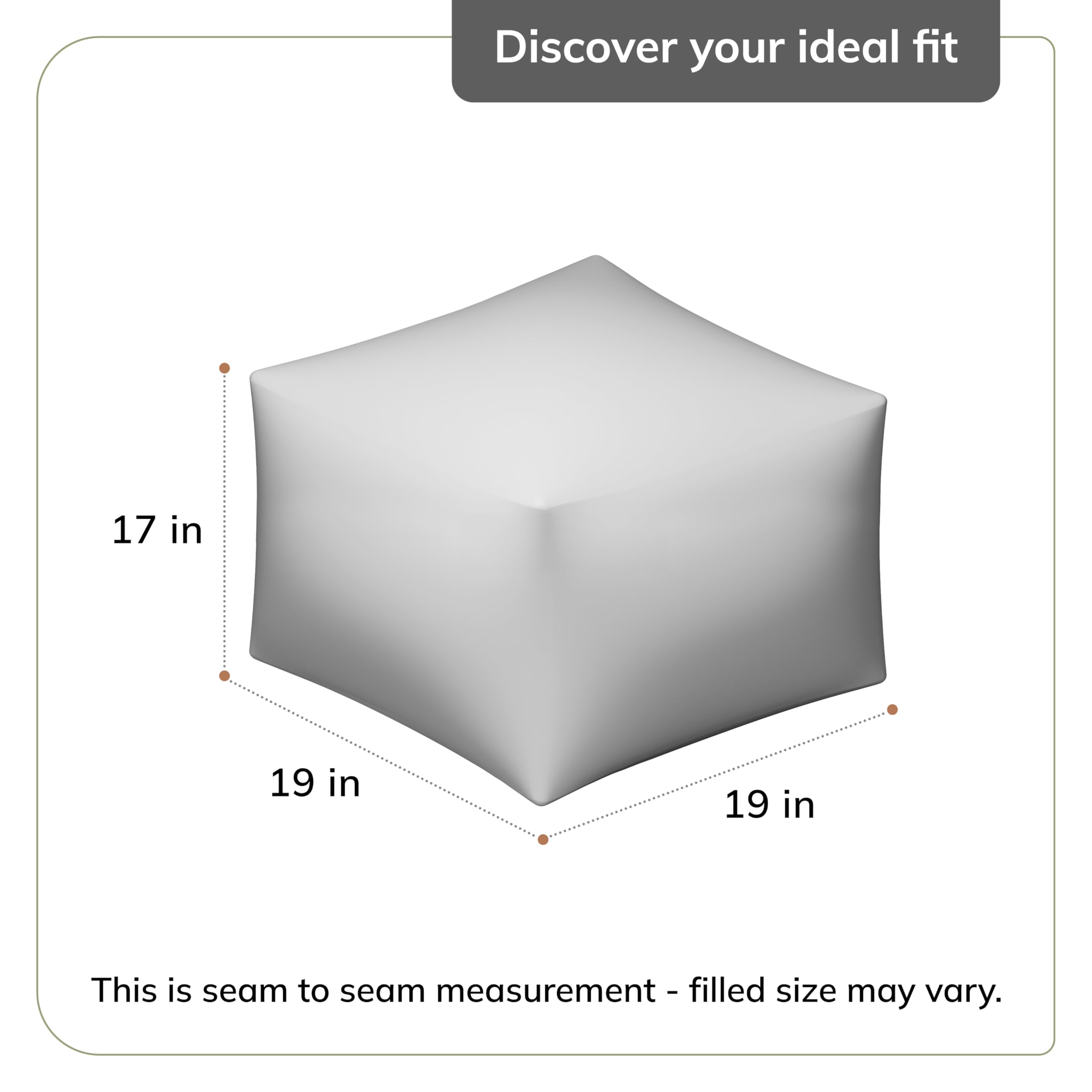Click the dotted line above right "19 in"
1092x1092 pixels.
point(718,775)
